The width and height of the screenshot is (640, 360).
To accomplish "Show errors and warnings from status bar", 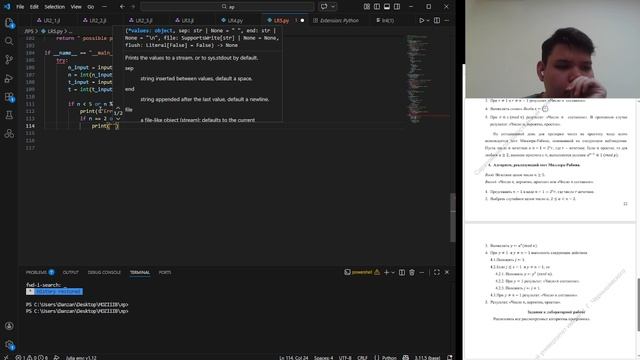I will coord(32,358).
